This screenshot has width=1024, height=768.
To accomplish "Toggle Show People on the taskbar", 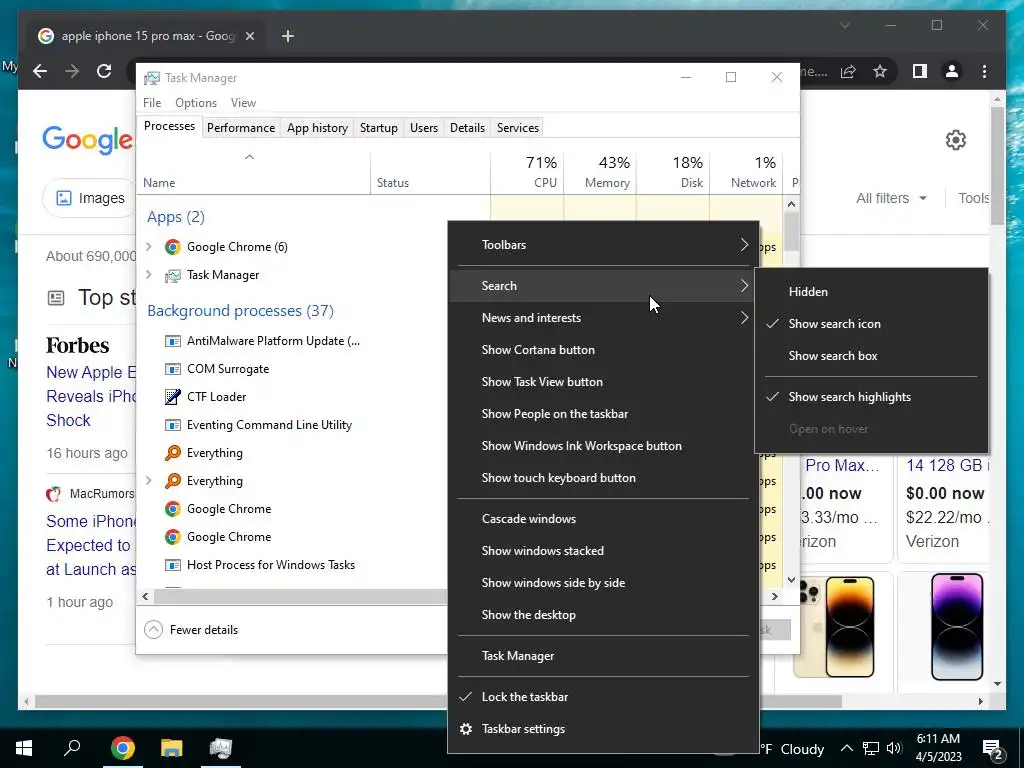I will tap(603, 414).
